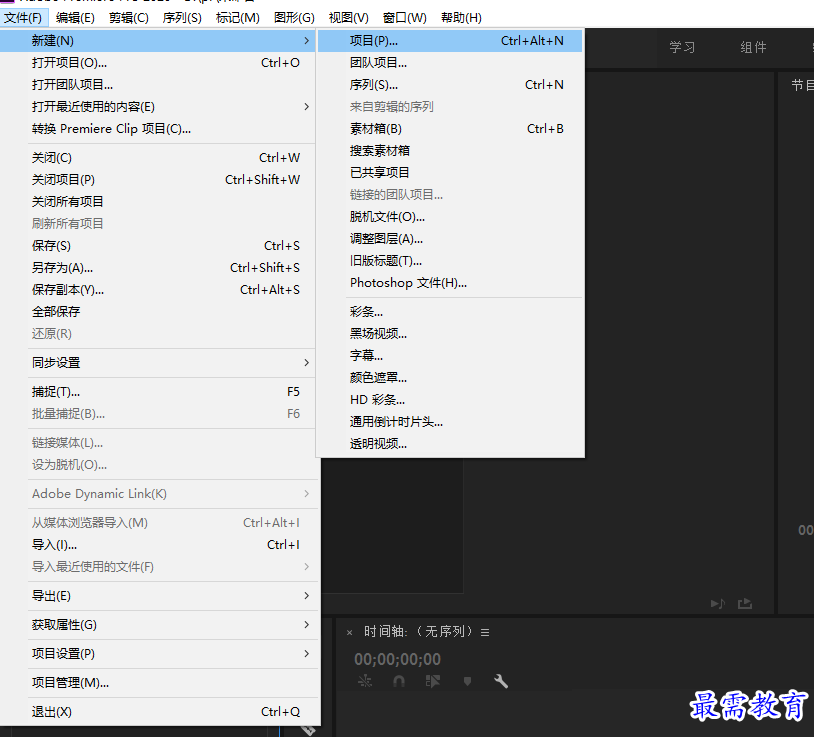This screenshot has height=737, width=814.
Task: Expand the 项目设置(P) submenu
Action: point(158,654)
